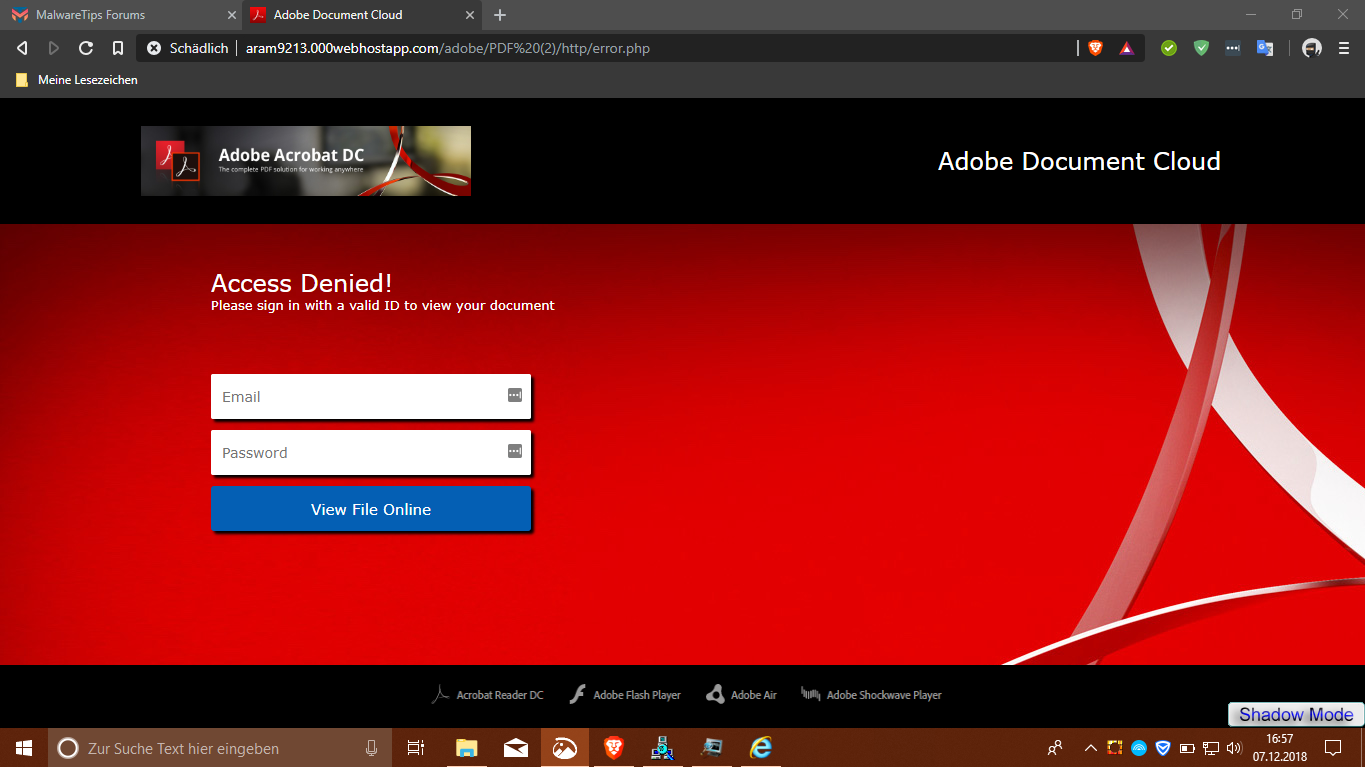The image size is (1365, 767).
Task: Reload the current page
Action: (x=86, y=48)
